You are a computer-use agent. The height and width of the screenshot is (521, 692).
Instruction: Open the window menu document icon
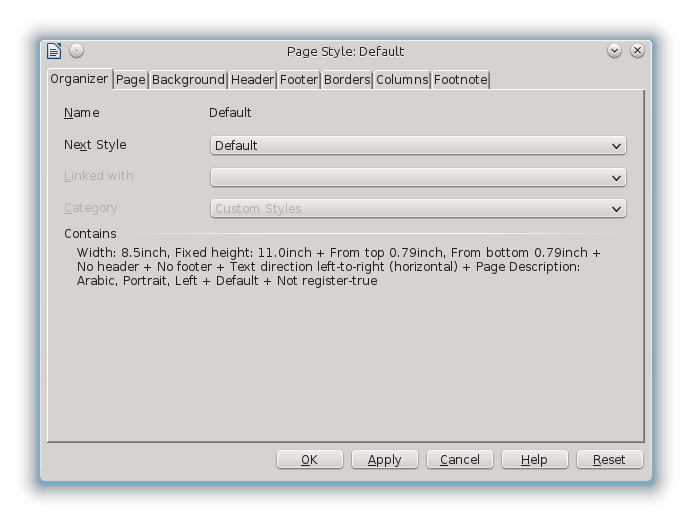[x=54, y=51]
